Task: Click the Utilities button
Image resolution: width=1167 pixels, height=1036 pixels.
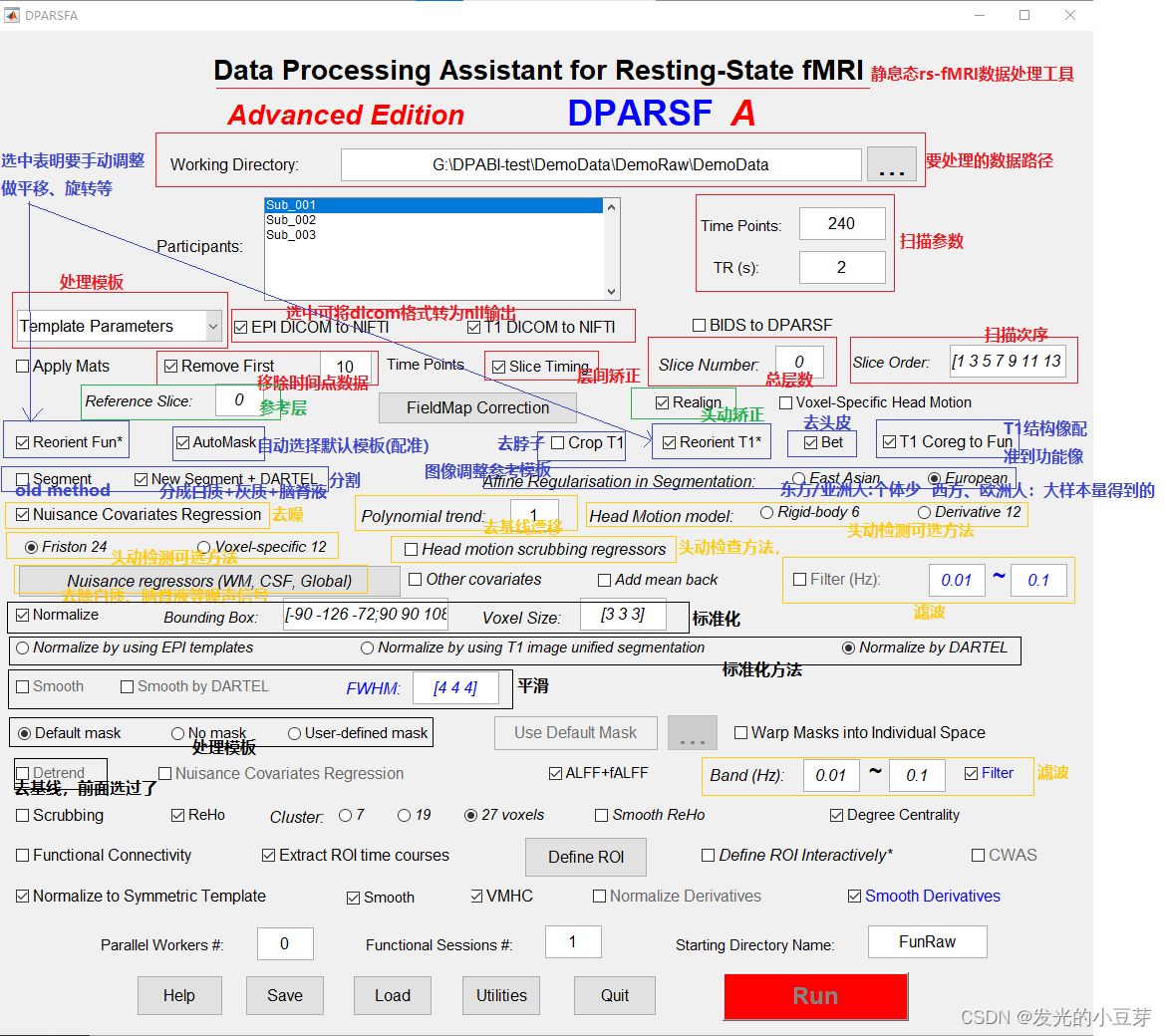Action: [x=501, y=996]
